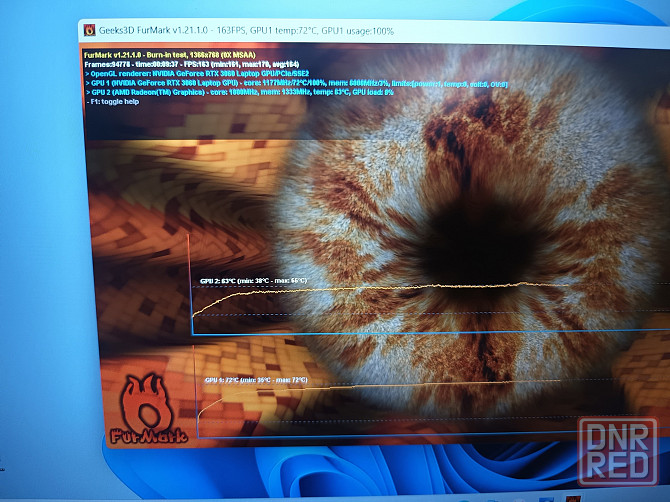Click the Geeks3D FurMark window title text
The height and width of the screenshot is (502, 670).
click(246, 31)
